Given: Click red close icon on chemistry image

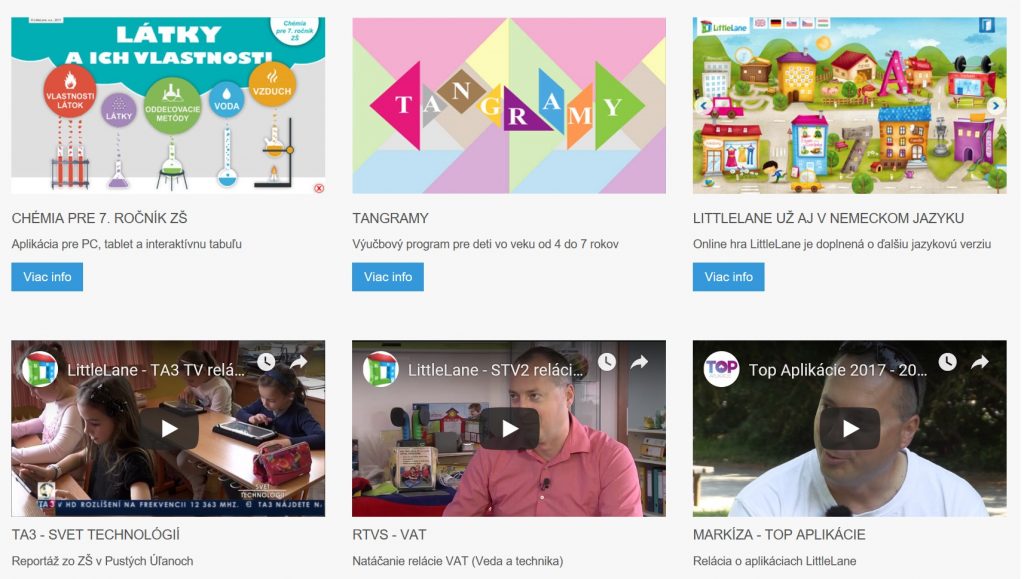Looking at the screenshot, I should pyautogui.click(x=319, y=188).
